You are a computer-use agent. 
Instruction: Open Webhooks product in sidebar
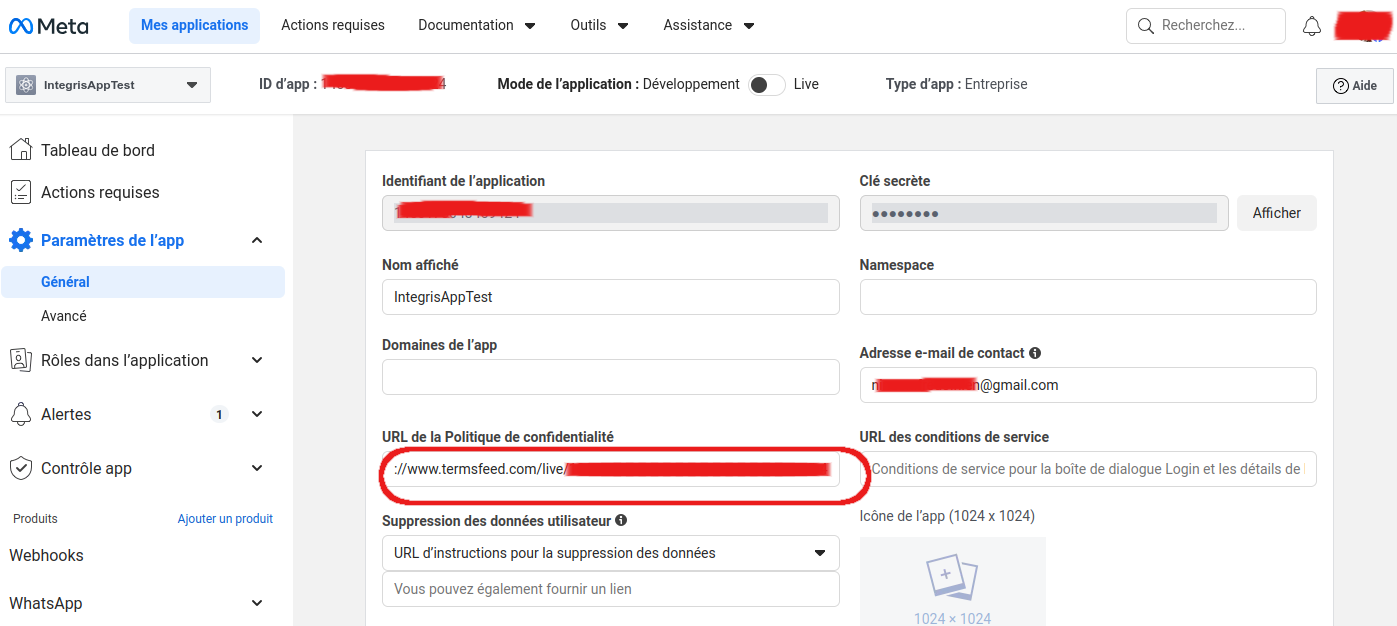tap(46, 555)
